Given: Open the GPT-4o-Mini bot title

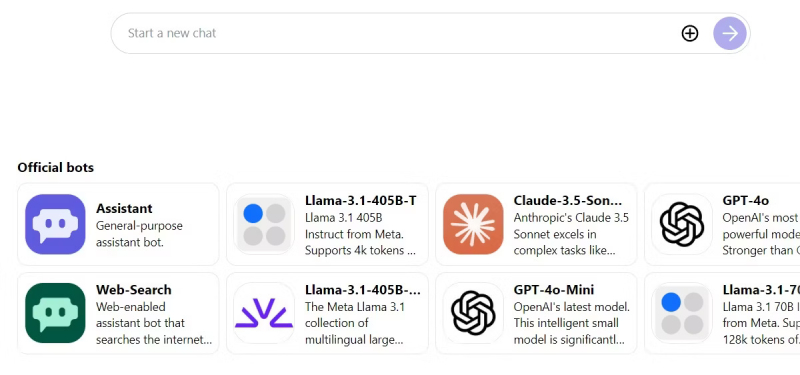Looking at the screenshot, I should (x=554, y=290).
